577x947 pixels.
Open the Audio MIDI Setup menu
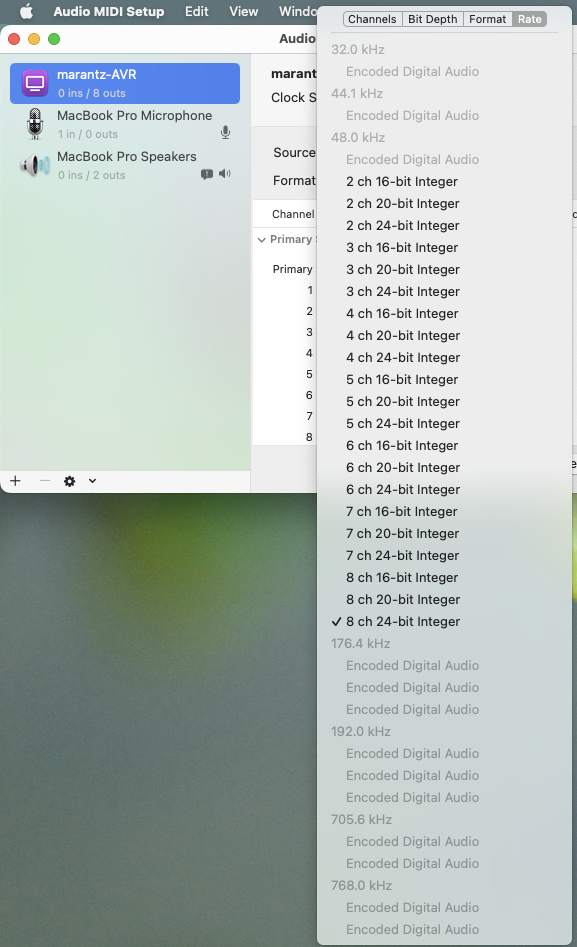pos(109,11)
